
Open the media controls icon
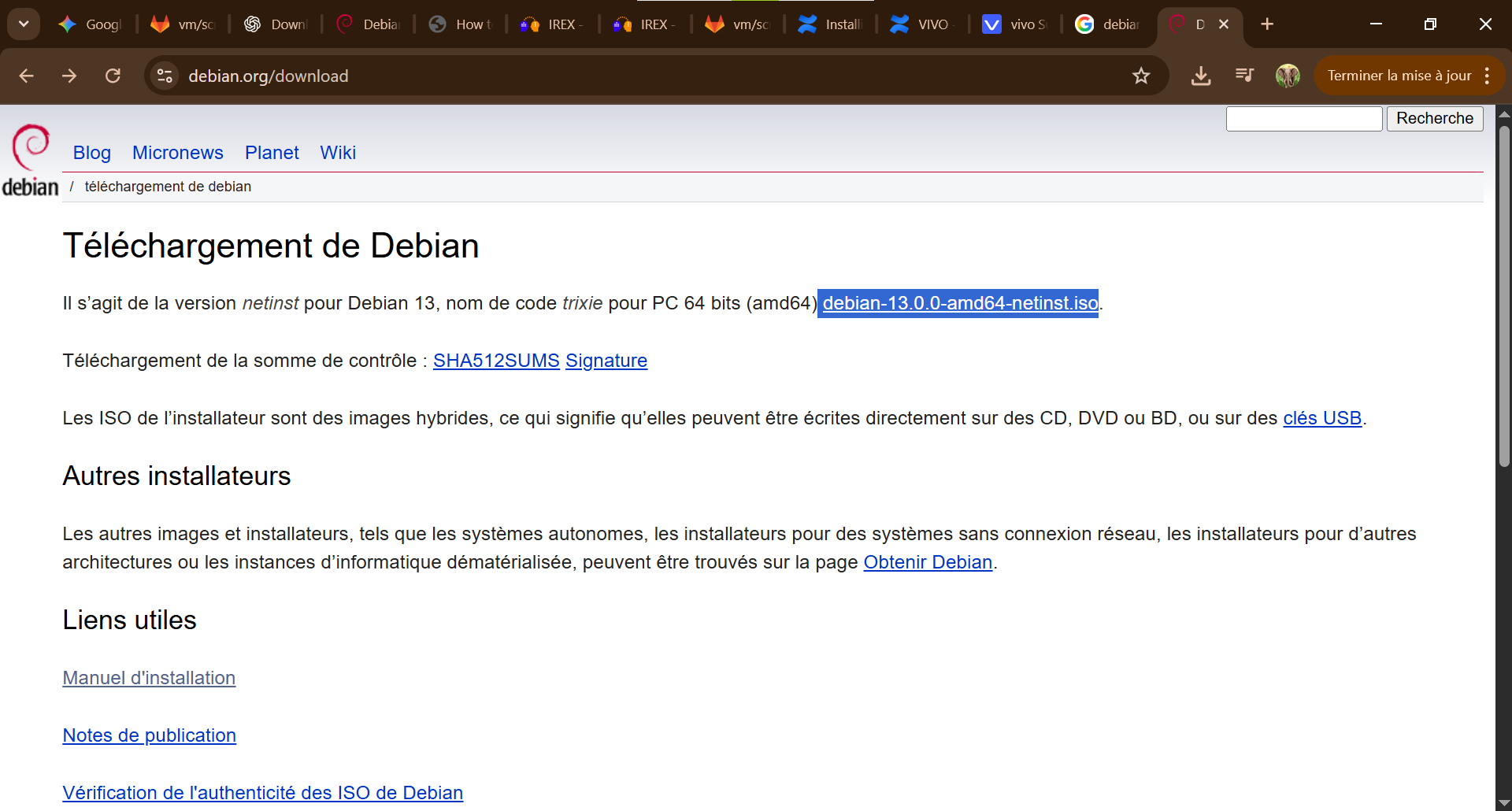point(1244,76)
